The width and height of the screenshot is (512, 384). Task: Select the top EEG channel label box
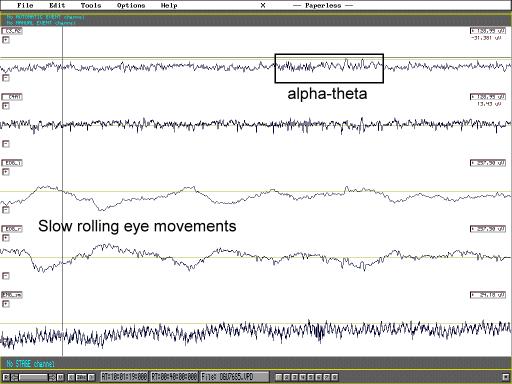pyautogui.click(x=12, y=31)
